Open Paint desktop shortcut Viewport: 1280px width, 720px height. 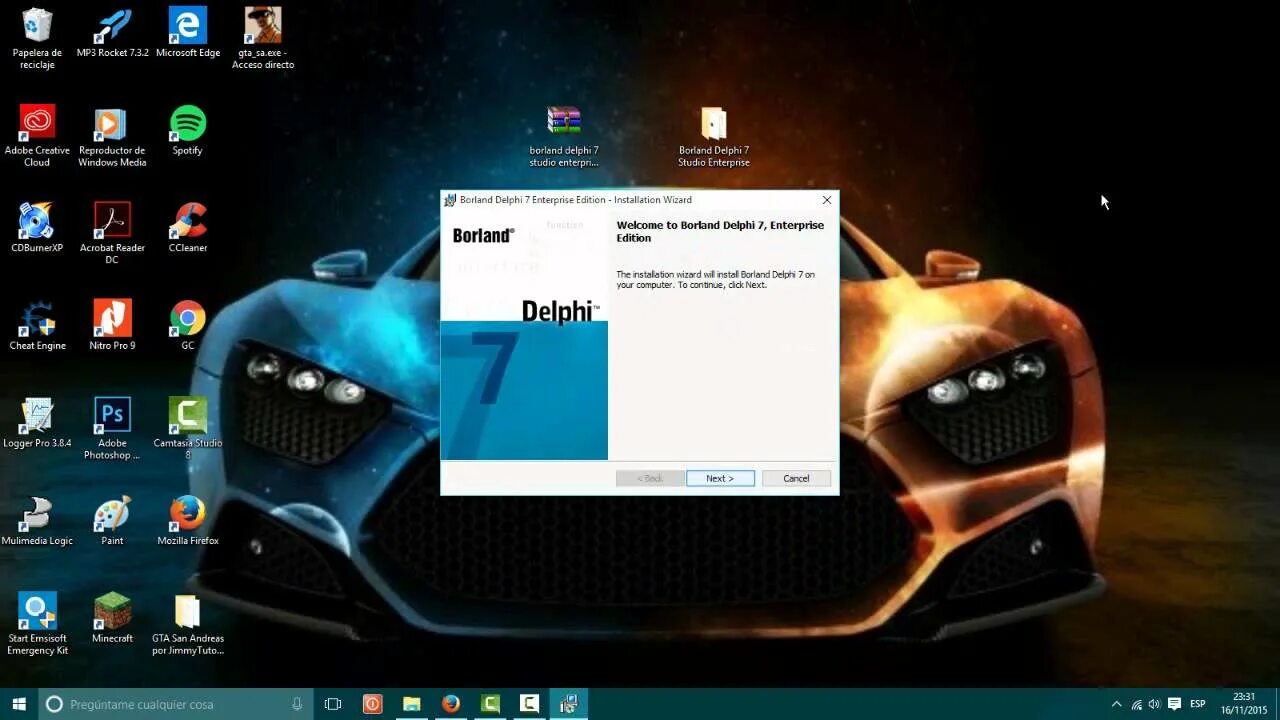coord(112,521)
